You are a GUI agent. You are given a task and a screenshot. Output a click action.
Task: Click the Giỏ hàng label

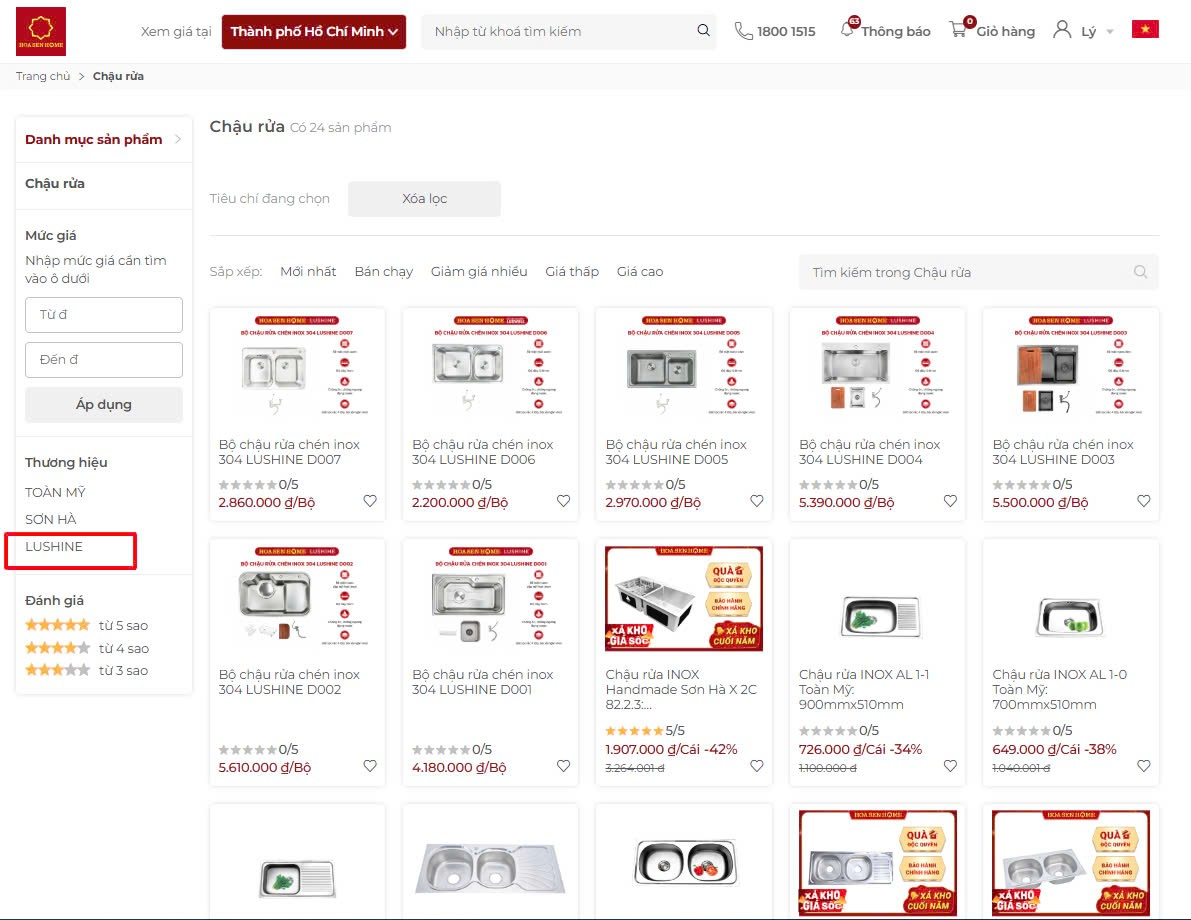[1006, 32]
